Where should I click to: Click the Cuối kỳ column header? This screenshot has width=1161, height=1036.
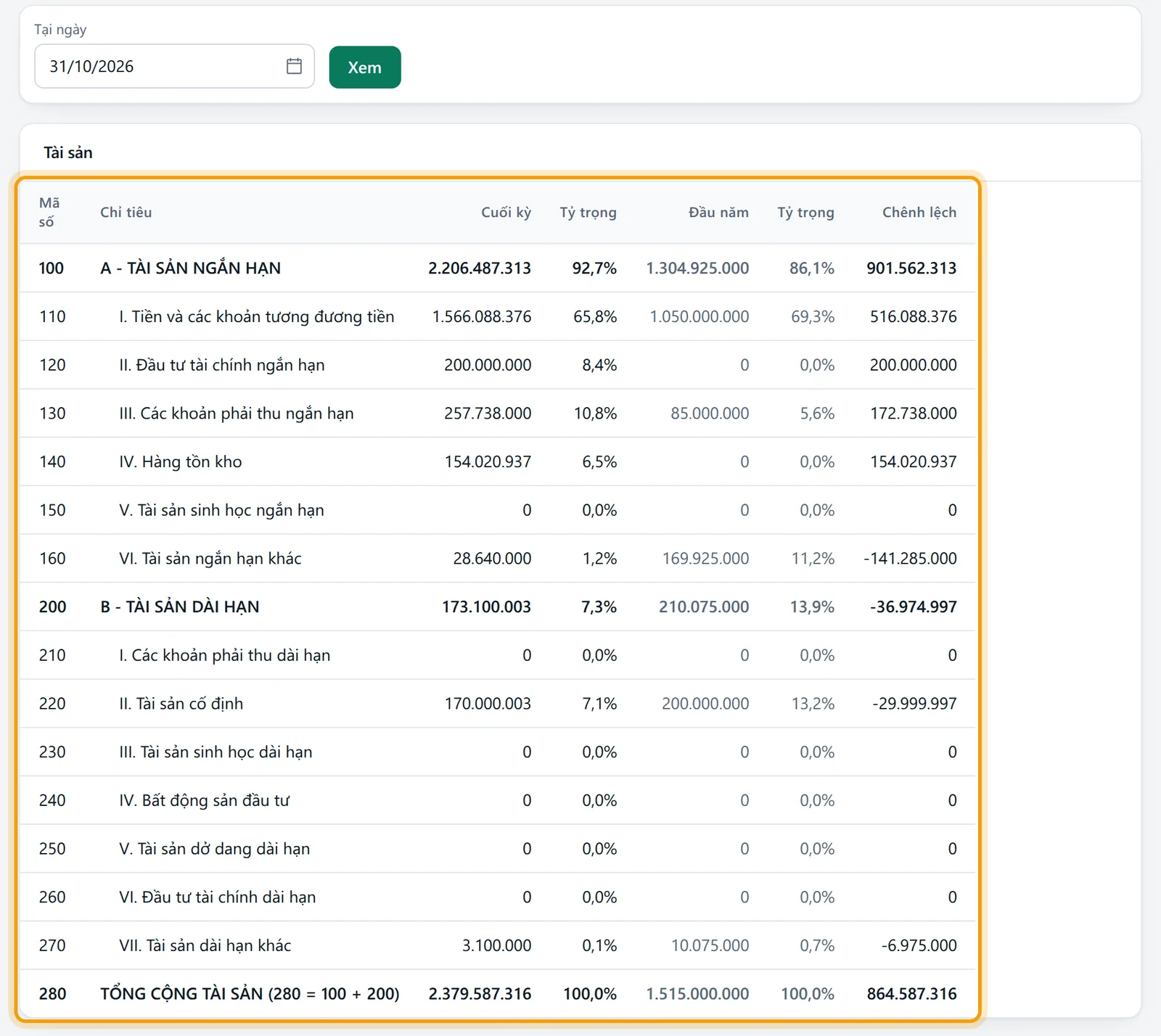pyautogui.click(x=506, y=212)
